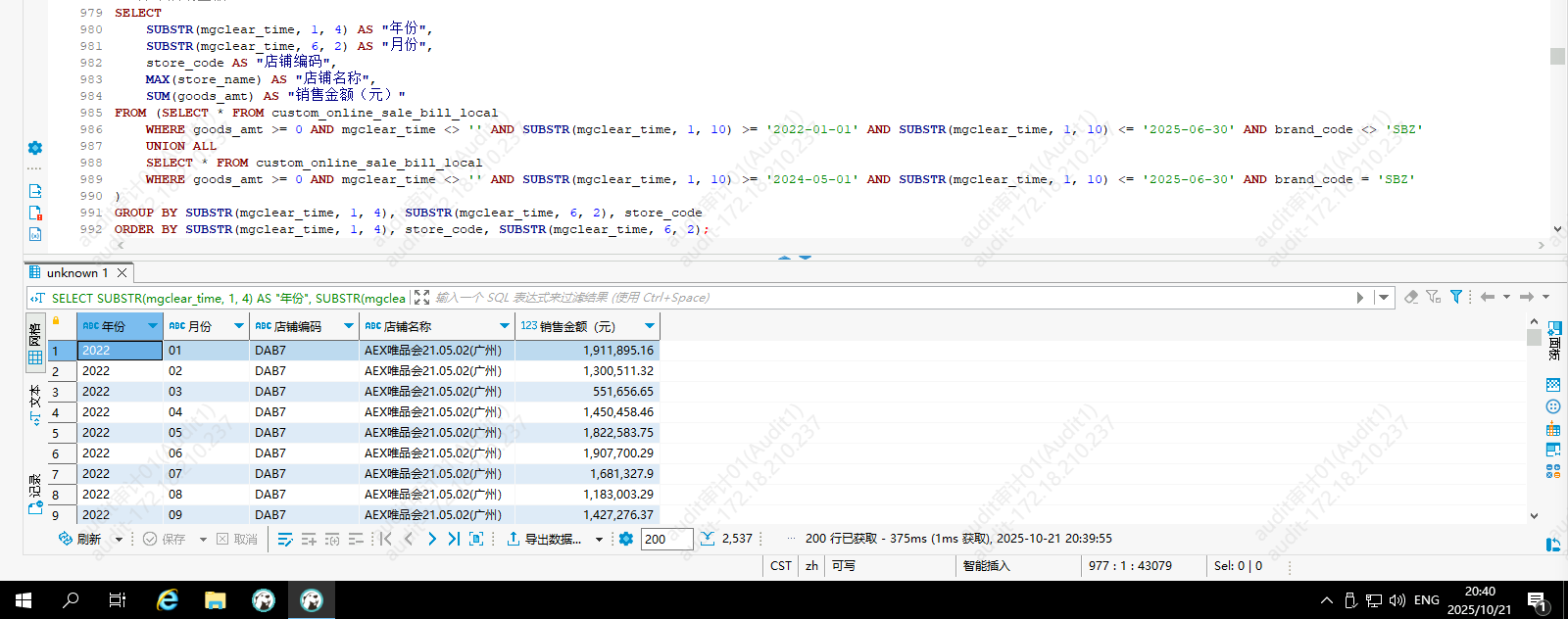Close the unknown 1 result tab
1568x619 pixels.
coord(122,272)
